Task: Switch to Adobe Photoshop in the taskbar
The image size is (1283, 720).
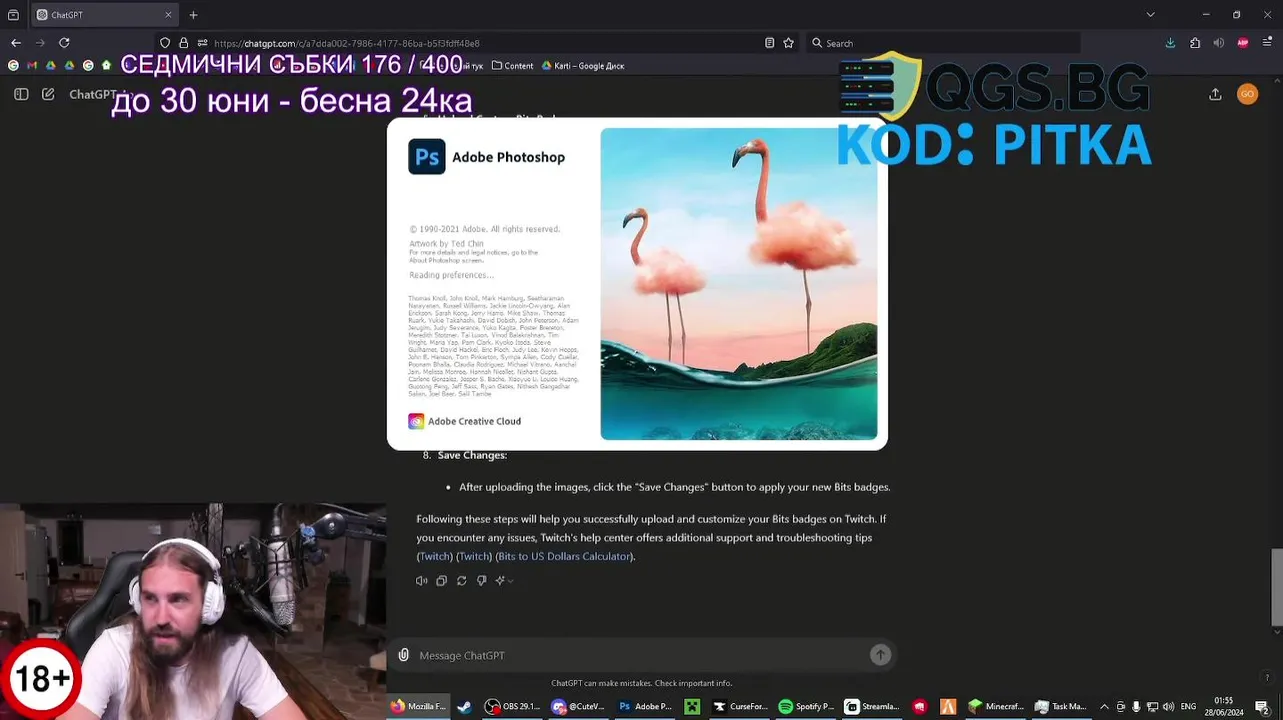Action: click(x=645, y=706)
